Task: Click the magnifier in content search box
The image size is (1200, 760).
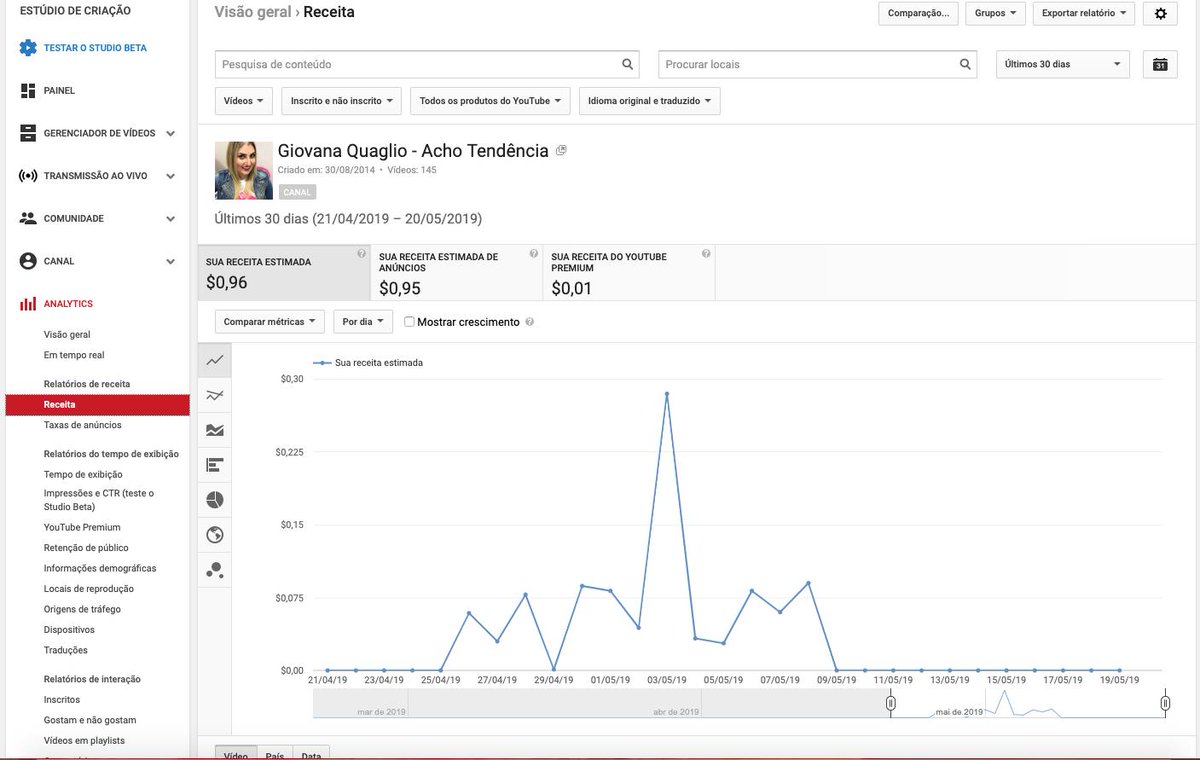Action: pyautogui.click(x=628, y=64)
